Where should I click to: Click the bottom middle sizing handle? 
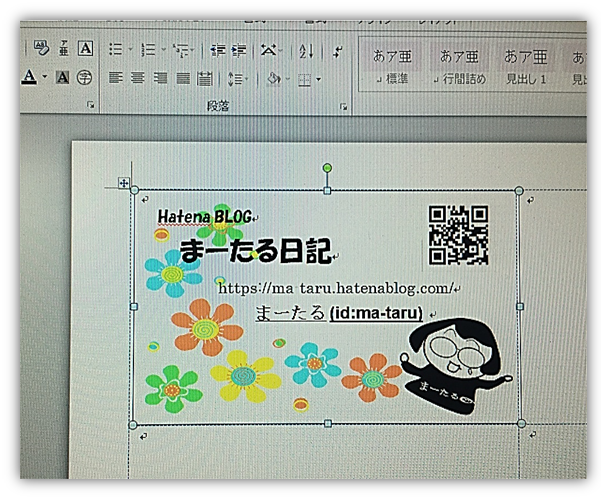[328, 424]
